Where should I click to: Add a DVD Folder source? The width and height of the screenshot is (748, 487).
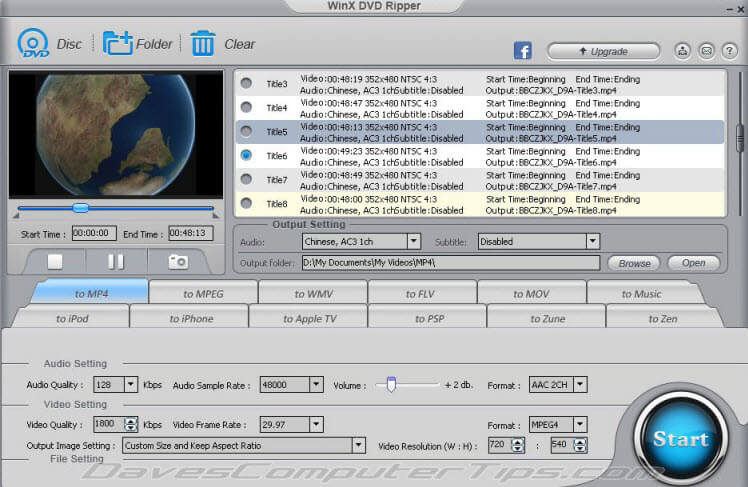(x=117, y=43)
